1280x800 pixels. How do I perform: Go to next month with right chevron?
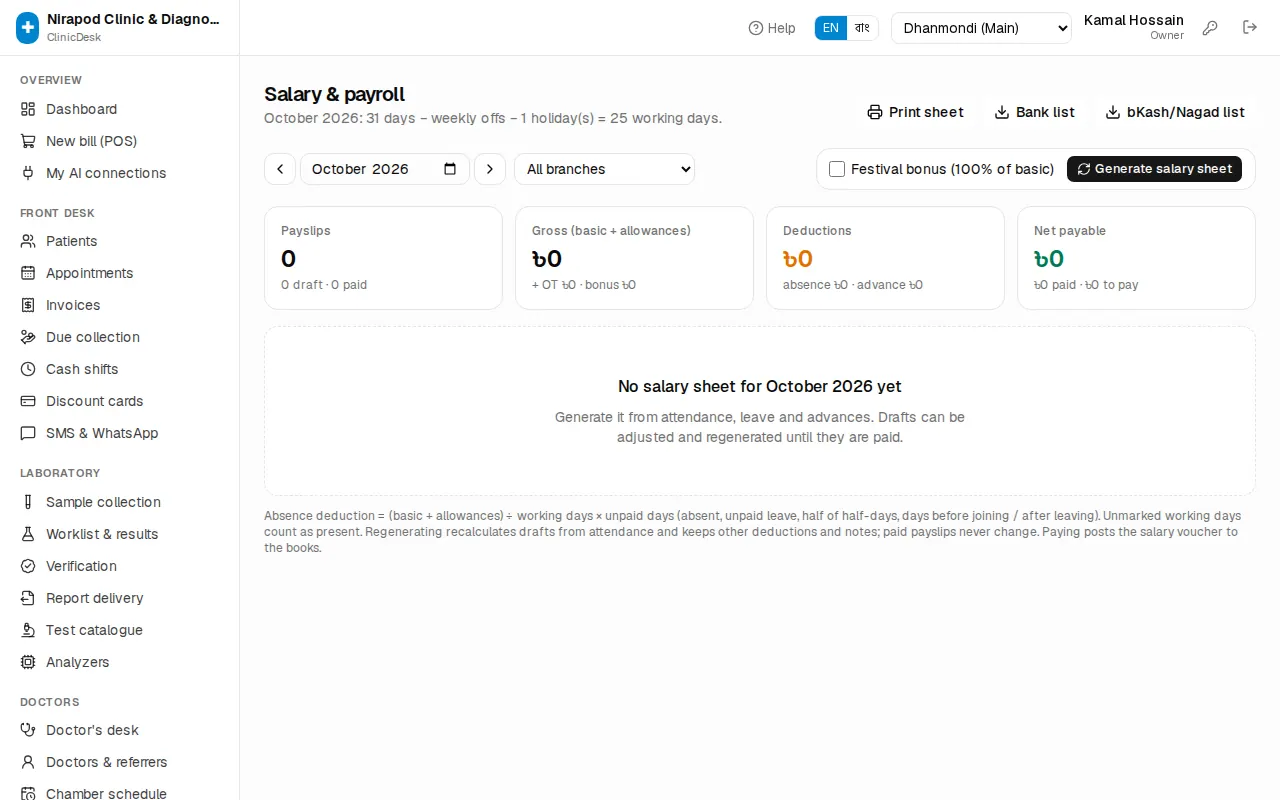pyautogui.click(x=490, y=169)
